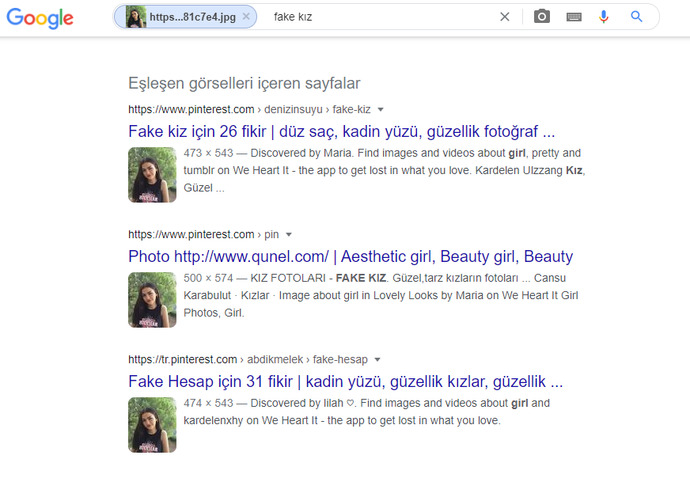The image size is (690, 478).
Task: Select snippet text 'KIZ FOTOLARI - FAKE KIZ'
Action: pyautogui.click(x=319, y=278)
